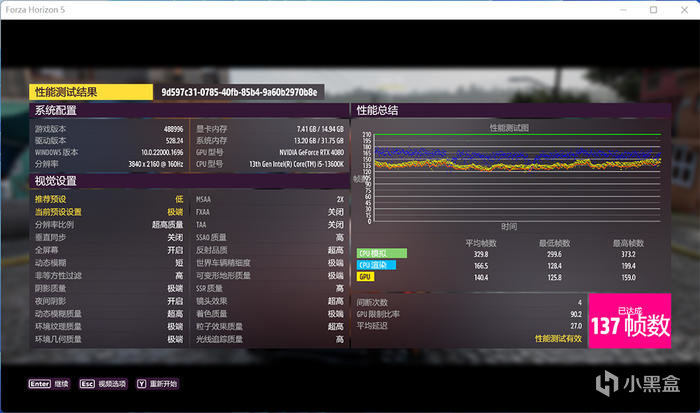Minimize the Forza Horizon 5 window

coord(624,10)
